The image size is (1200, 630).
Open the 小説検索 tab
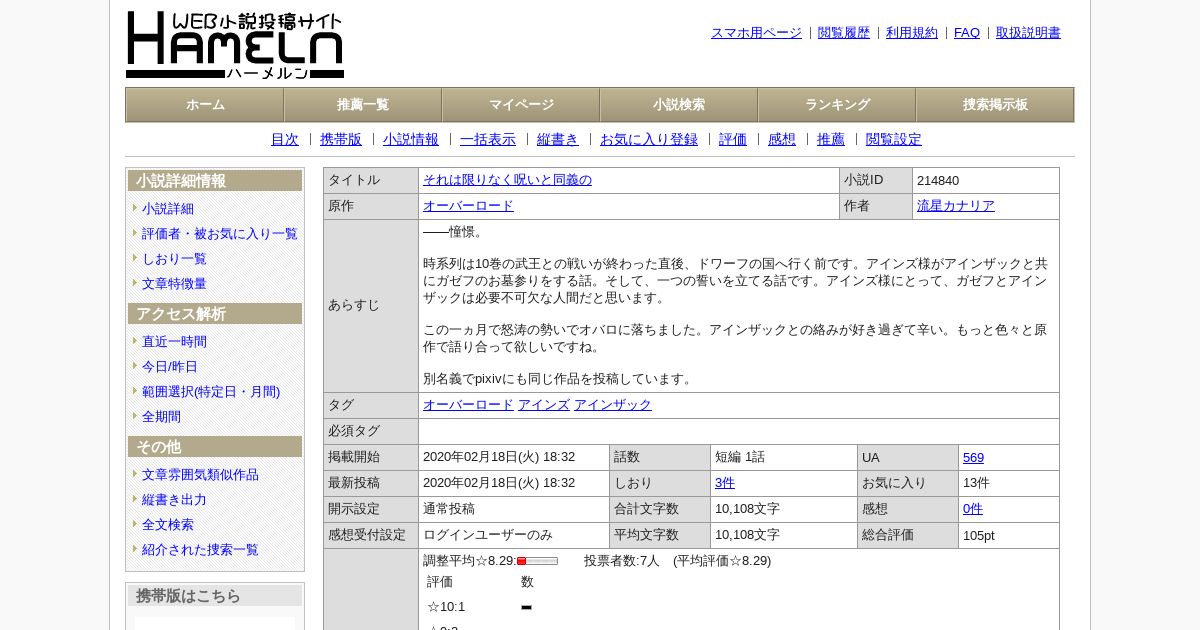pos(679,105)
